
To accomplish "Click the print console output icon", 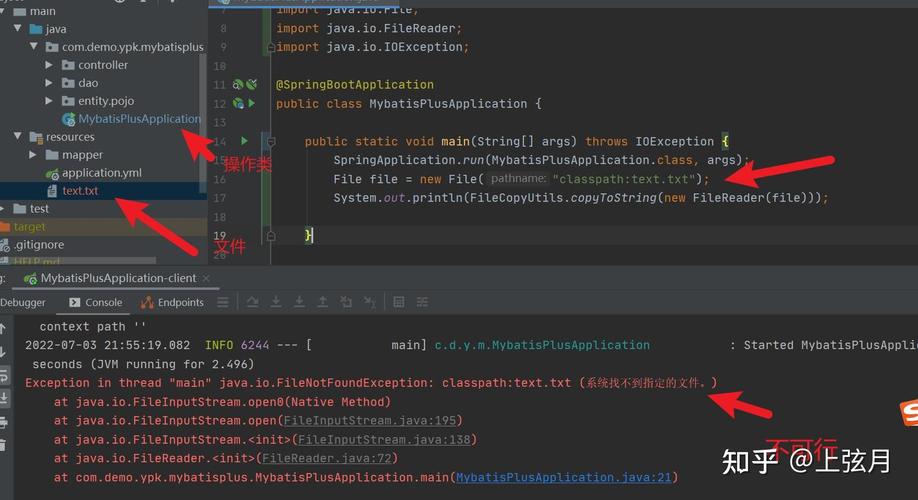I will tap(4, 421).
